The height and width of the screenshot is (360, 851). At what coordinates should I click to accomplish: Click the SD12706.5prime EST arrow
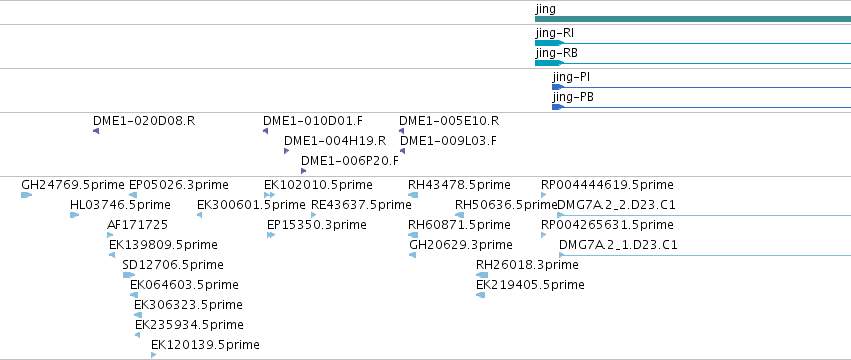[129, 275]
